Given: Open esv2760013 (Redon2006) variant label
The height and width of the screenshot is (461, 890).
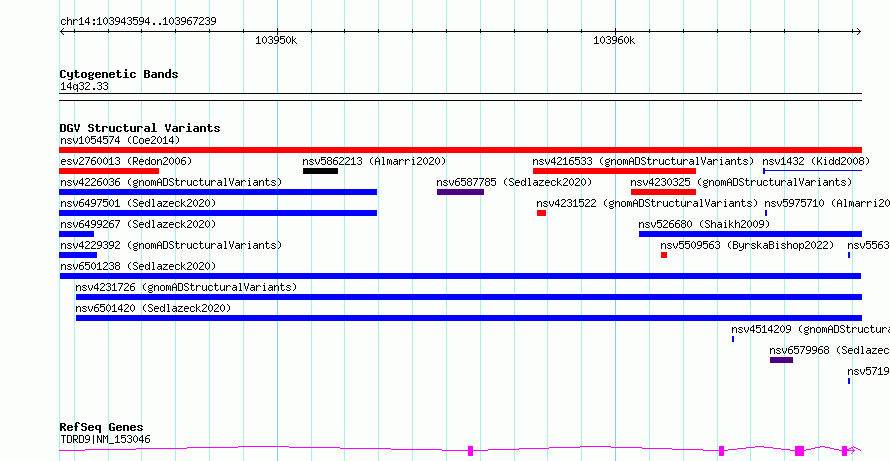Looking at the screenshot, I should tap(126, 161).
